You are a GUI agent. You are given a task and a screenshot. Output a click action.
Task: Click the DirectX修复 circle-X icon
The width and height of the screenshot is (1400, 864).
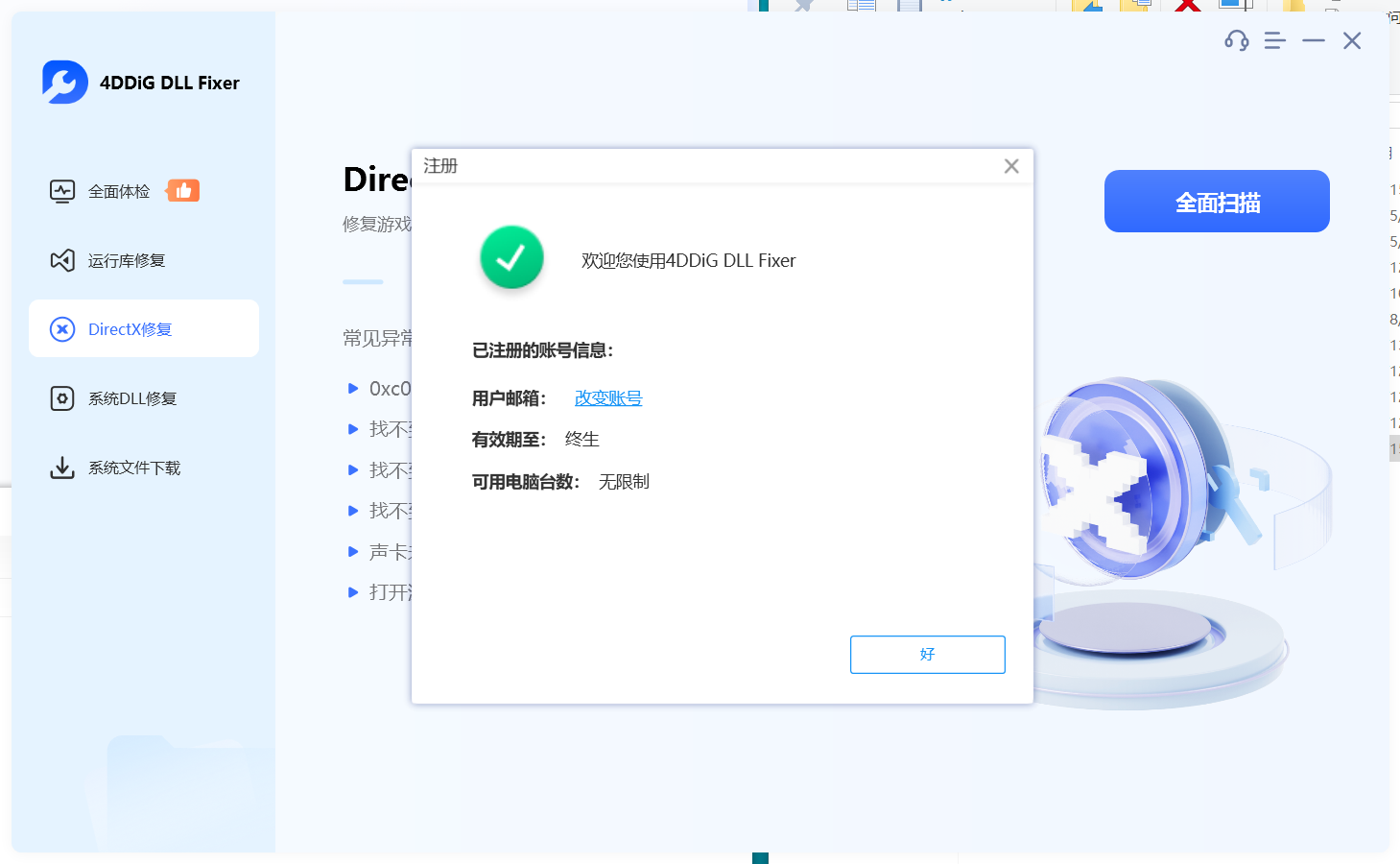pyautogui.click(x=62, y=329)
